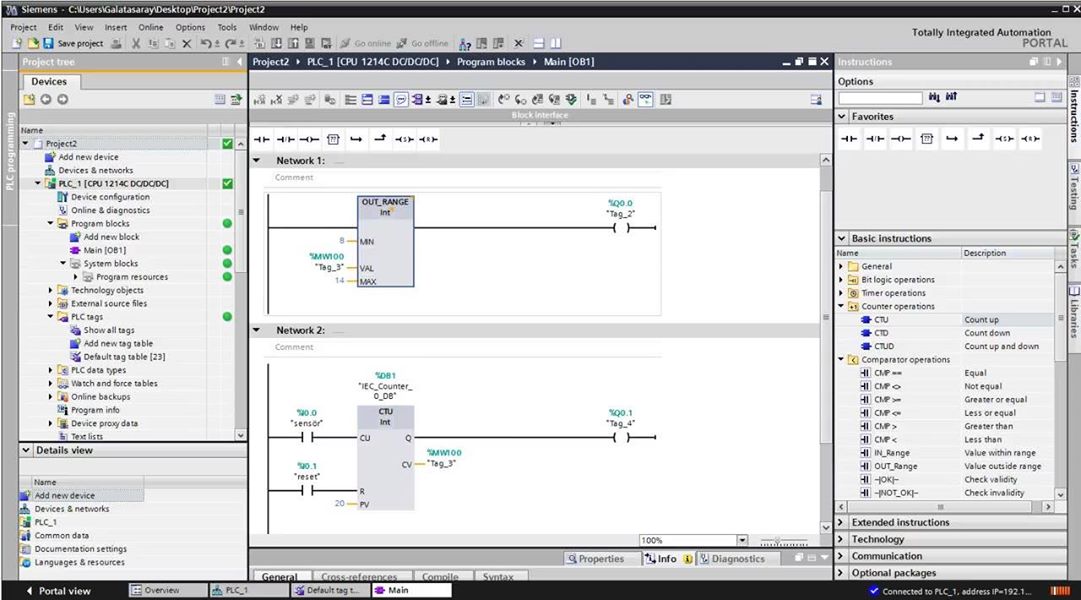Click the Cut scissors icon
Image resolution: width=1081 pixels, height=600 pixels.
click(136, 43)
